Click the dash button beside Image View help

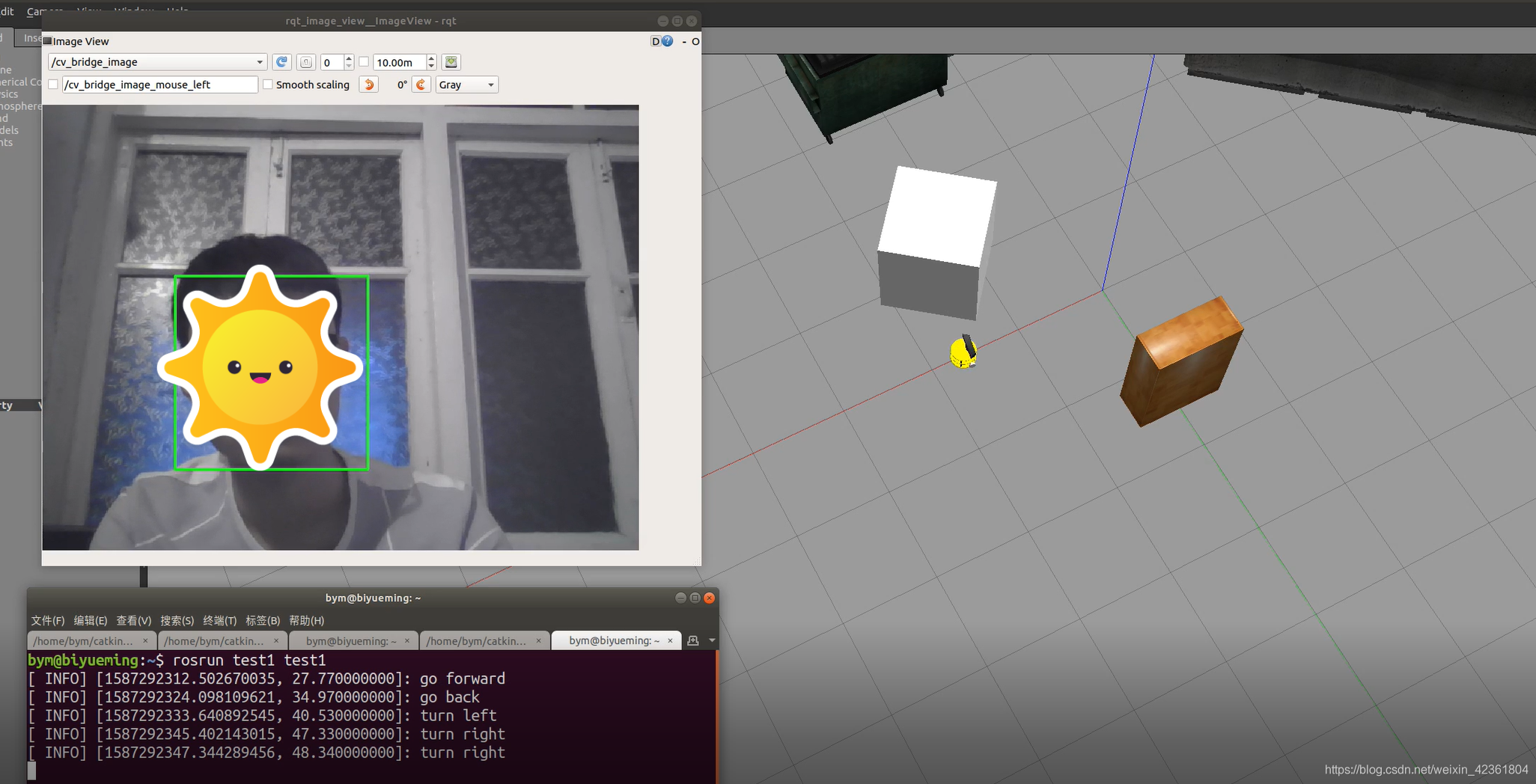(684, 41)
